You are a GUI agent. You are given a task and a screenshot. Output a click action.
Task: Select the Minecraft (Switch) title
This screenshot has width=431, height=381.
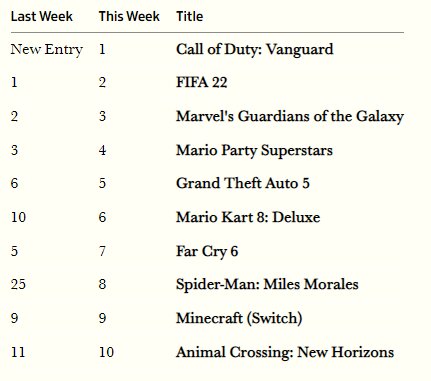tap(239, 318)
